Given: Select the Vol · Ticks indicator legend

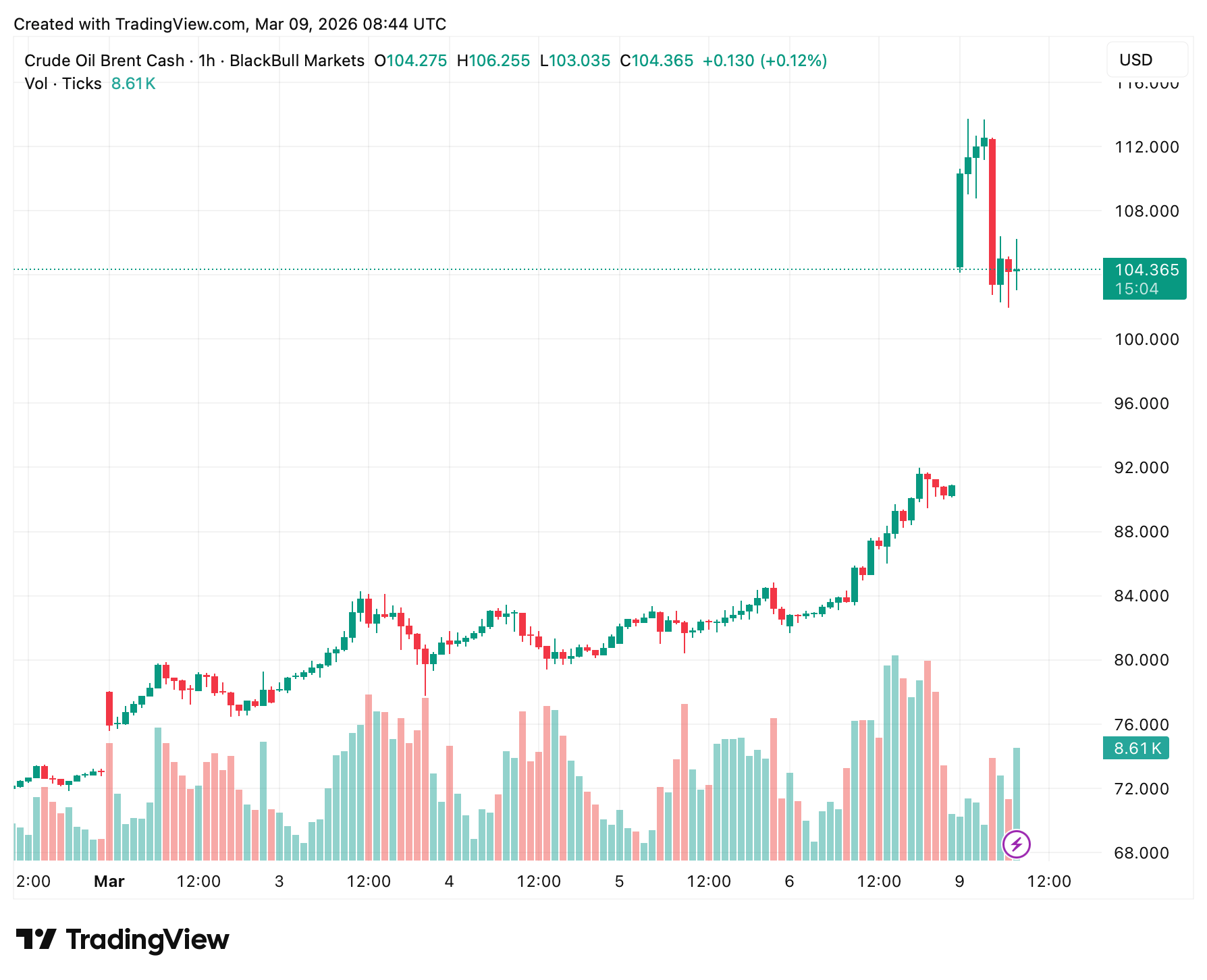Looking at the screenshot, I should [63, 84].
